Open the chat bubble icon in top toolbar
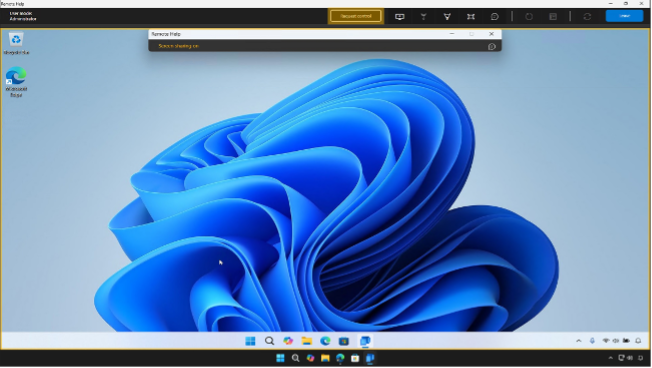This screenshot has width=652, height=368. click(x=494, y=17)
